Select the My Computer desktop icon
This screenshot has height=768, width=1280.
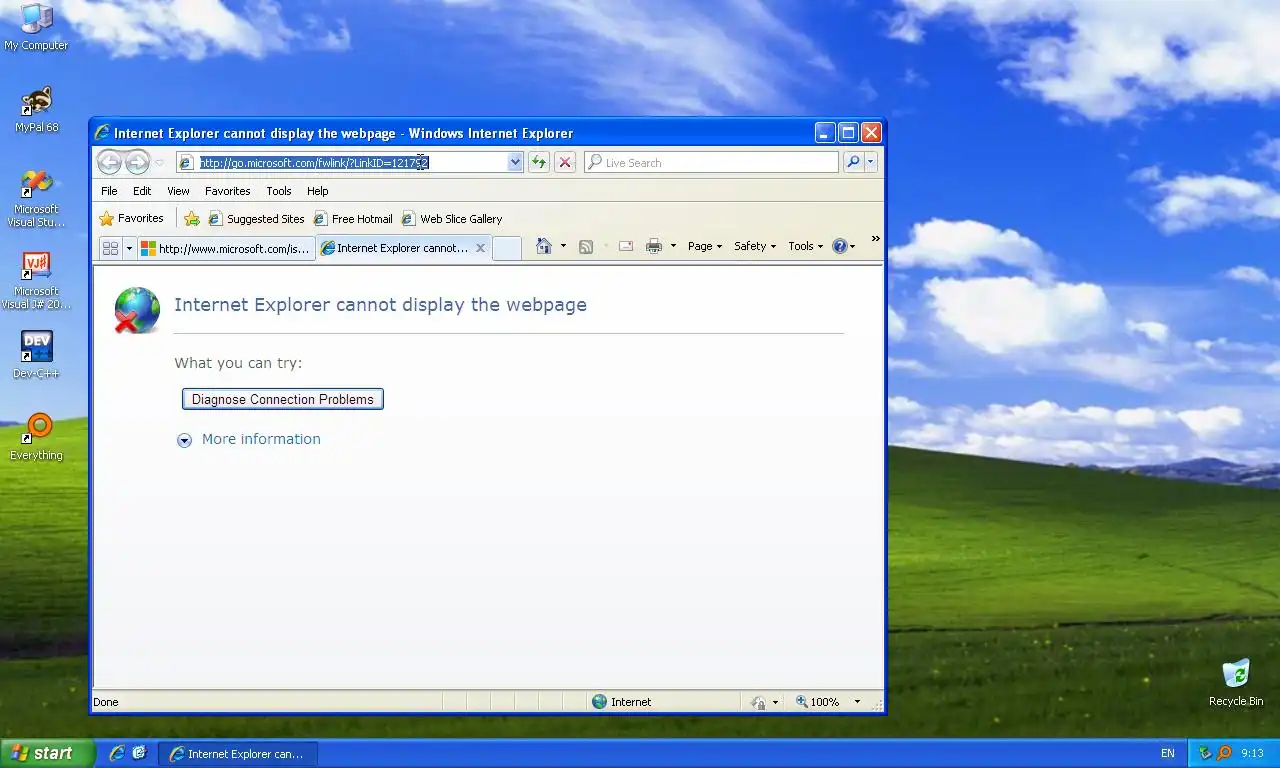[36, 27]
